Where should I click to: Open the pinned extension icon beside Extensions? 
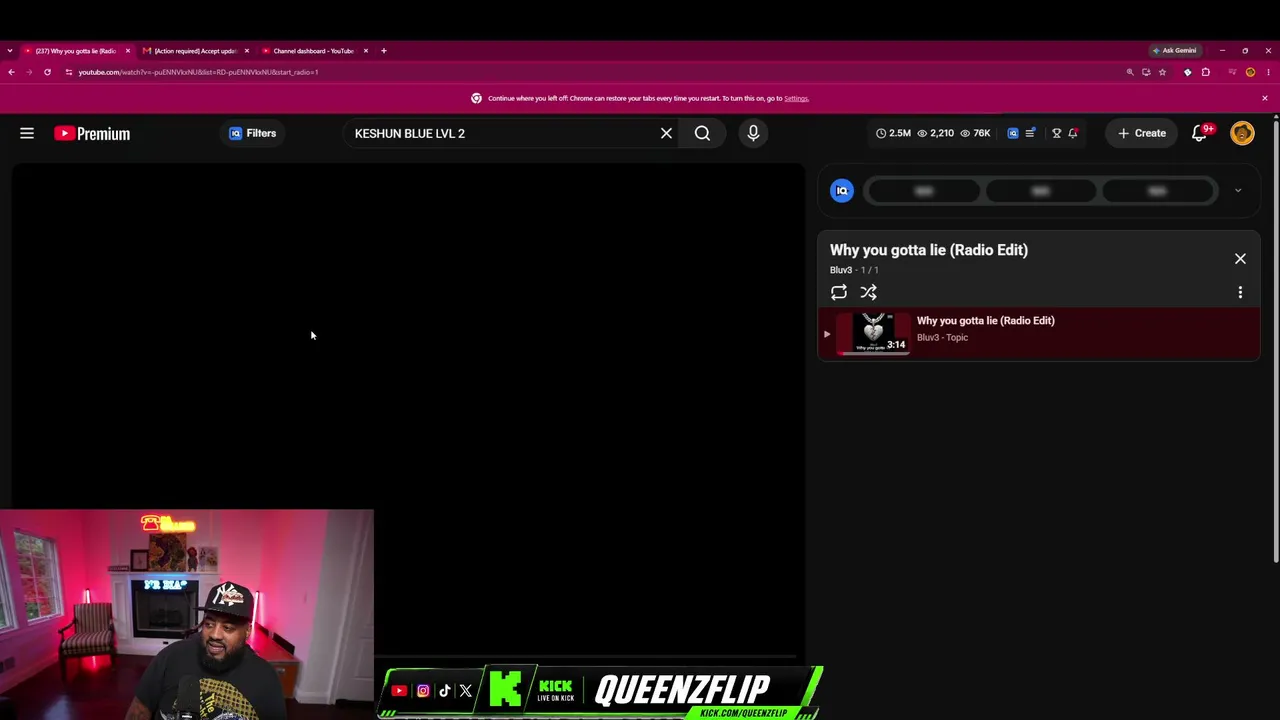pos(1187,72)
